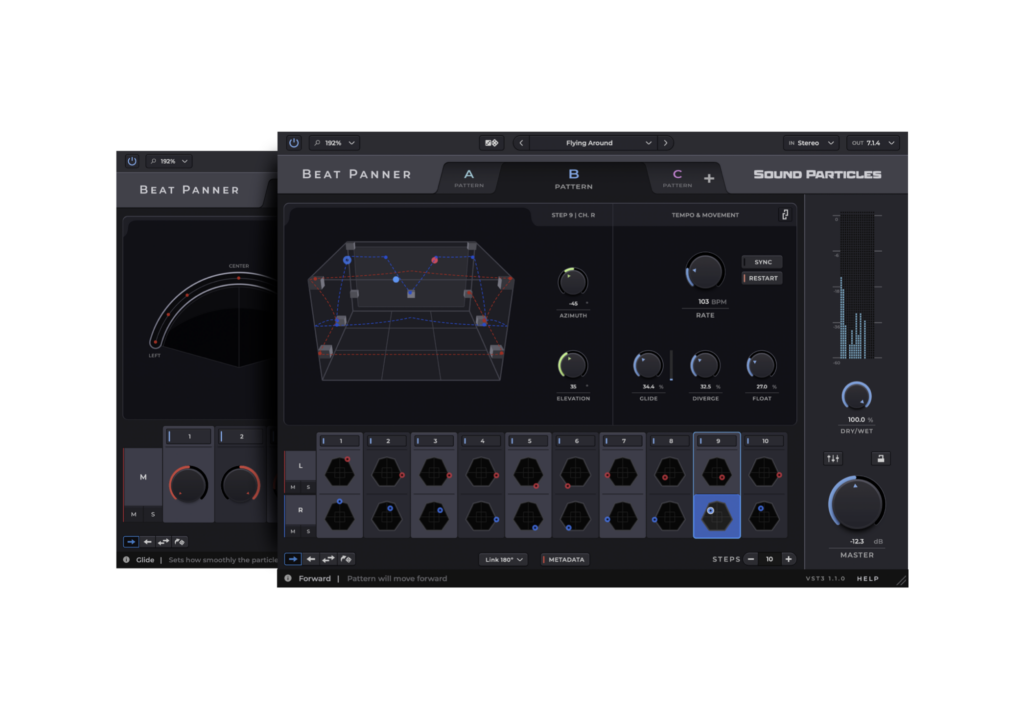
Task: Select Forward direction in the back window
Action: 131,542
